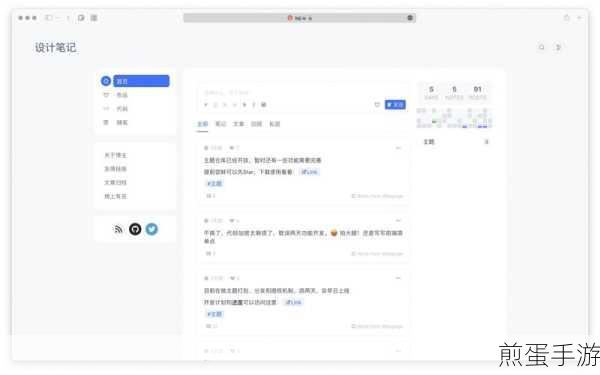Open the Link chip in the first post
Screen dimensions: 600x375
(x=309, y=172)
